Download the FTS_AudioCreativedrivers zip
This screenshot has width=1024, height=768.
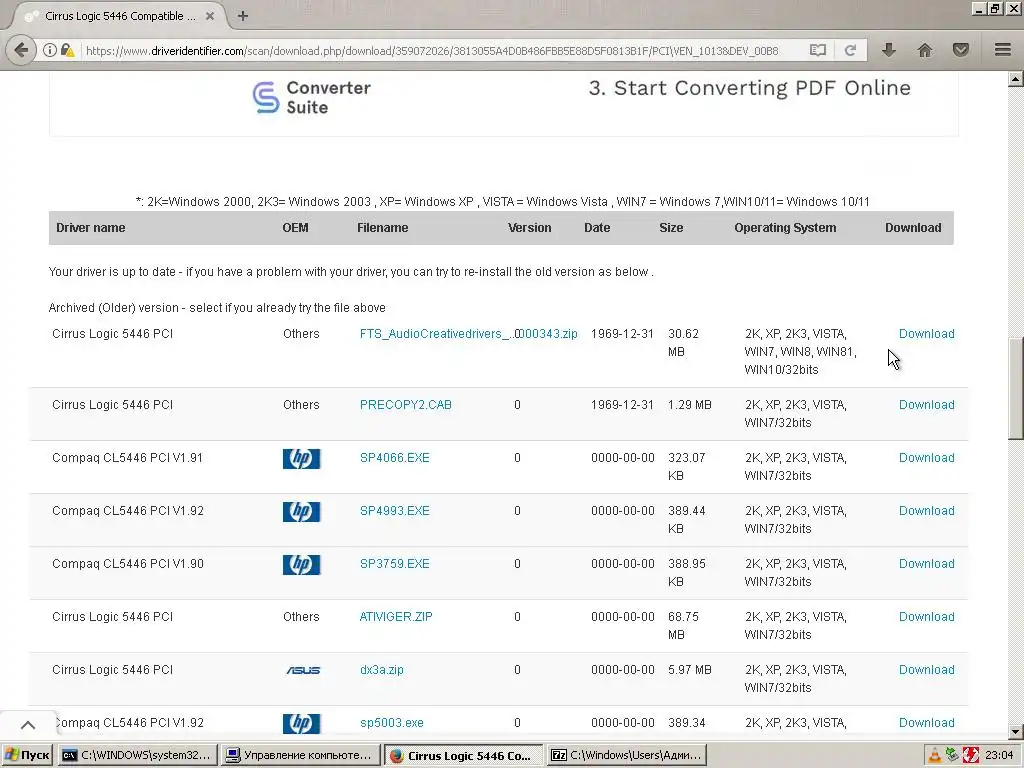point(926,334)
